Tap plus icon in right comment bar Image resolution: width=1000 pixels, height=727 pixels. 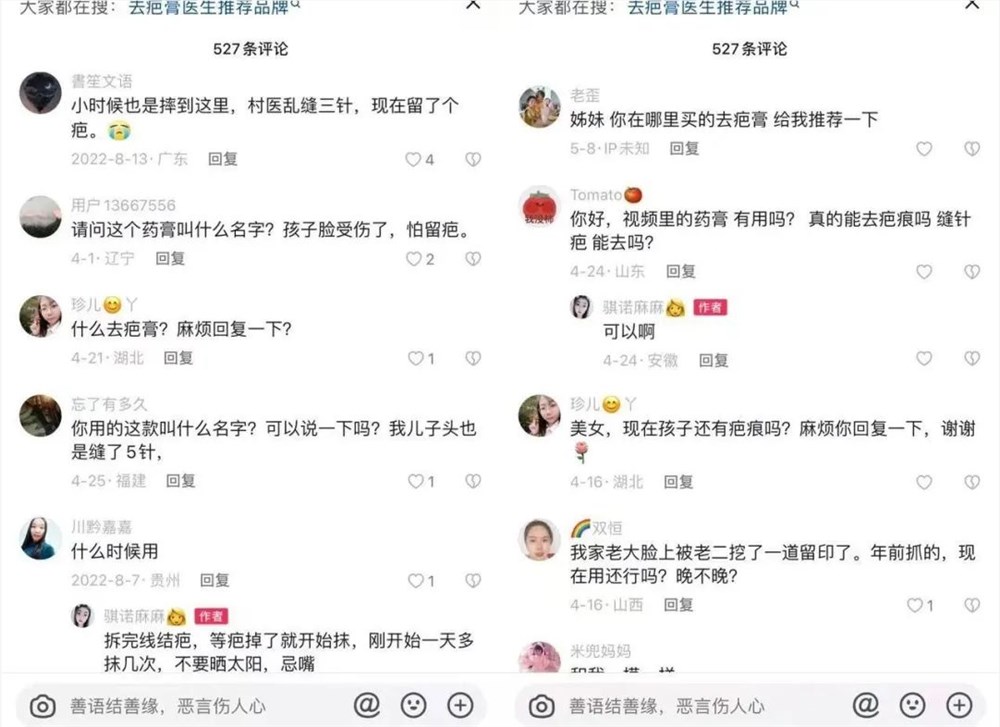(959, 705)
